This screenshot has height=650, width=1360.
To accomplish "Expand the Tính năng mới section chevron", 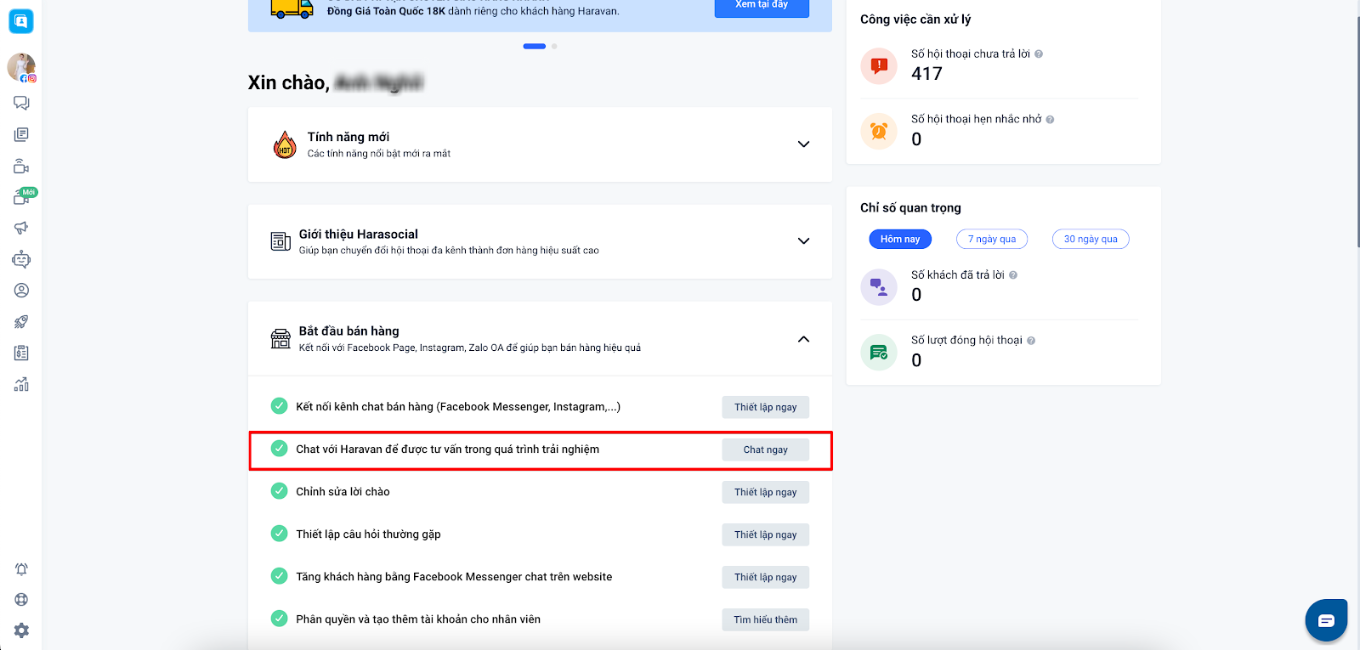I will 803,144.
